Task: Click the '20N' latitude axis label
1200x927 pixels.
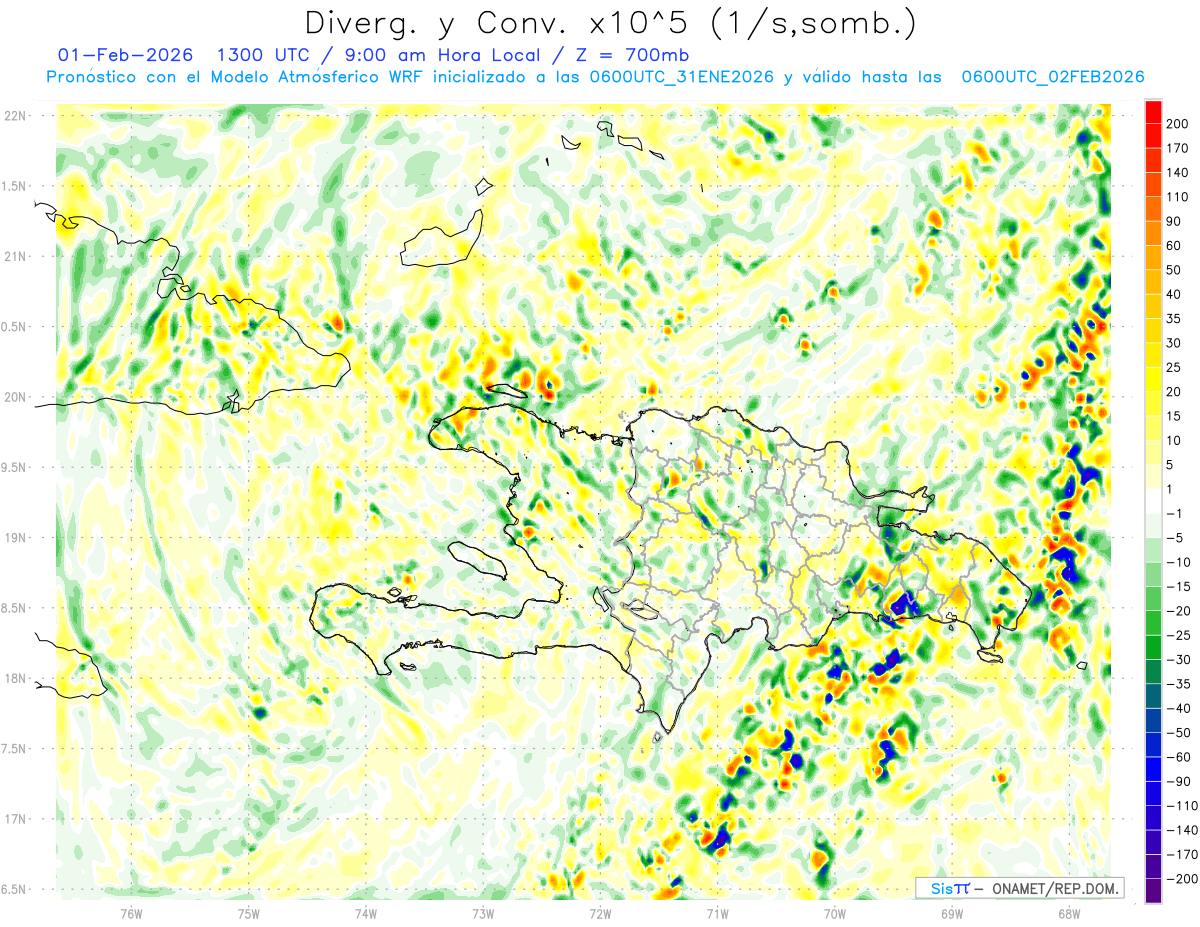Action: point(16,397)
